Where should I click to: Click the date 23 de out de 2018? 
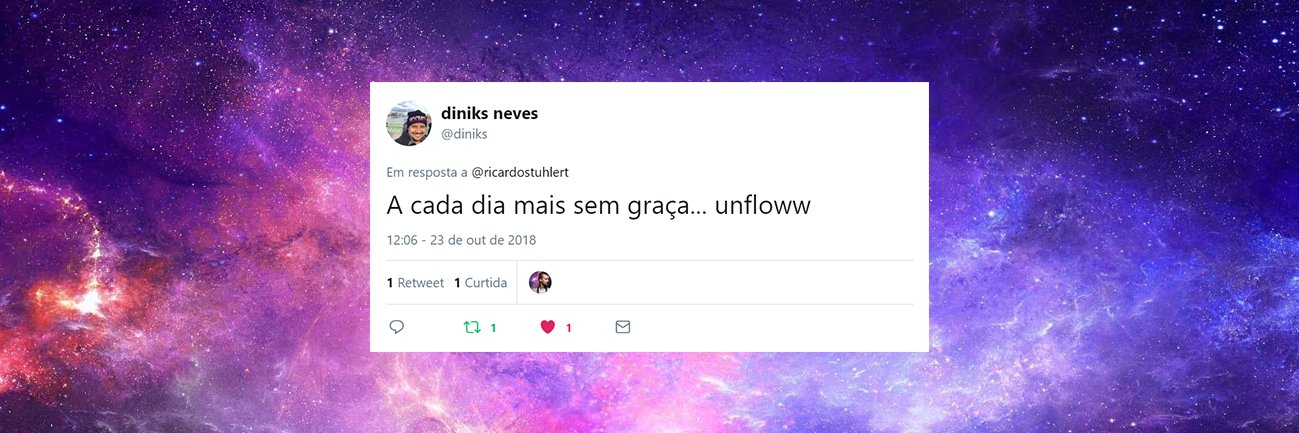(x=483, y=240)
